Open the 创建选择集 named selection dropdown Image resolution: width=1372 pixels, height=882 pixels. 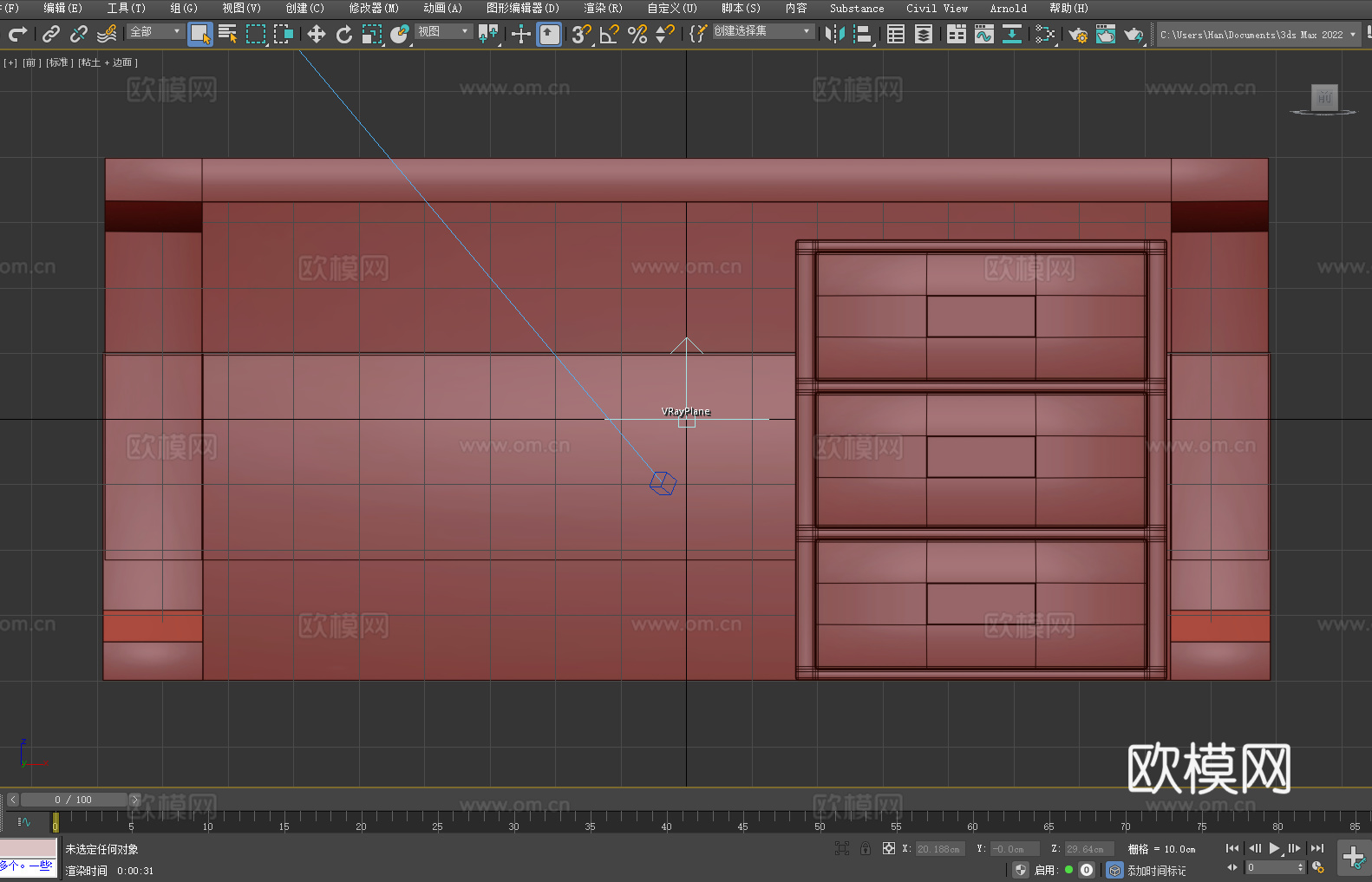coord(763,31)
